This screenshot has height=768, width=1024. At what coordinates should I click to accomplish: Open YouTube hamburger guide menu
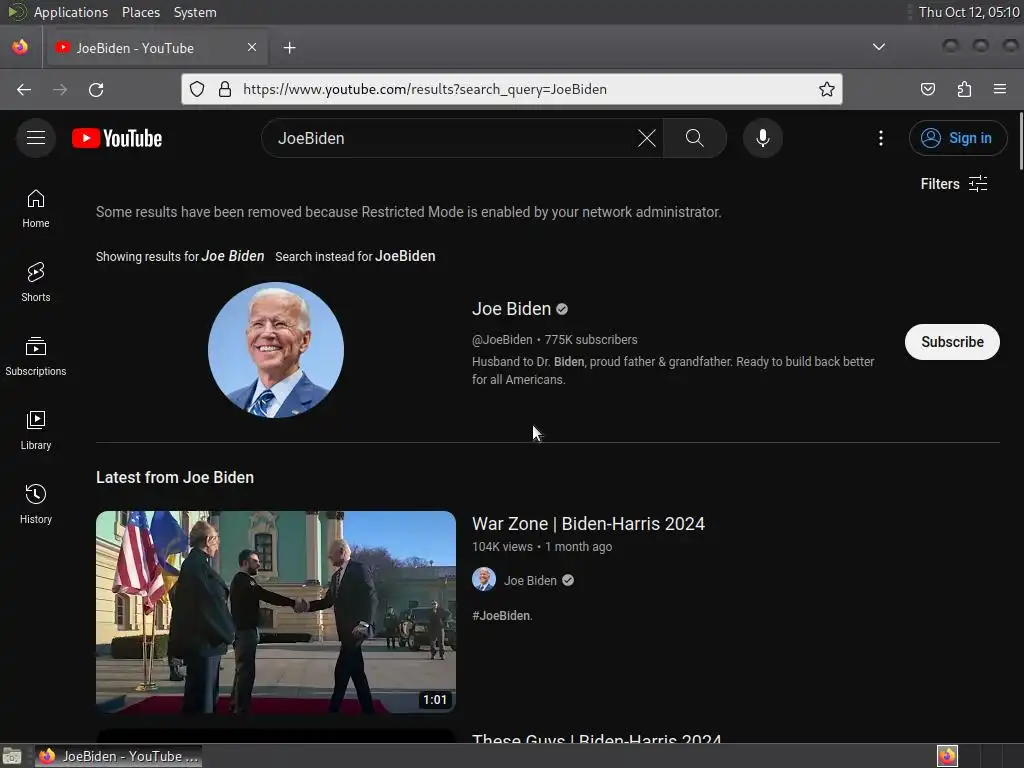[36, 138]
